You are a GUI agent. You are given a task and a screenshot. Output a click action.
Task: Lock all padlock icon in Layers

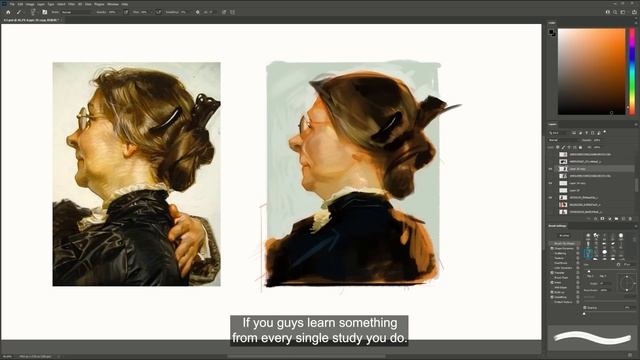[x=580, y=147]
